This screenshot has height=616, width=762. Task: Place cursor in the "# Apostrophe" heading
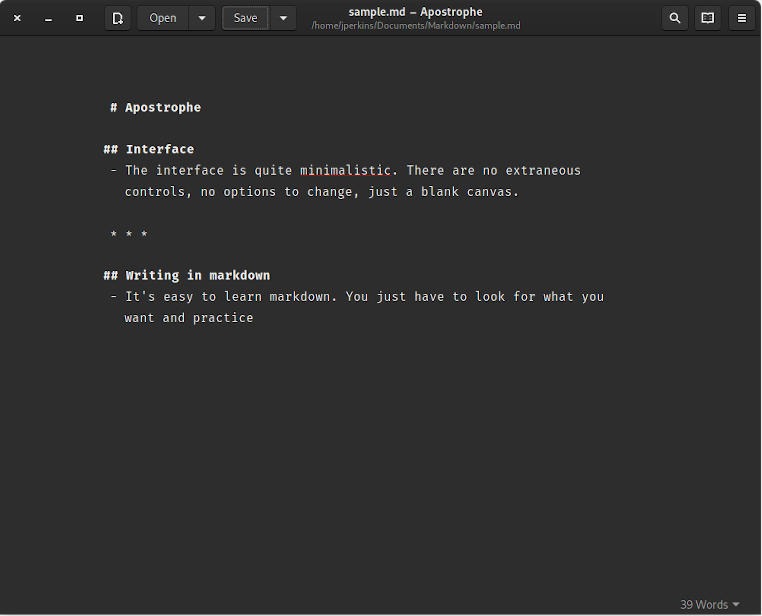(162, 108)
